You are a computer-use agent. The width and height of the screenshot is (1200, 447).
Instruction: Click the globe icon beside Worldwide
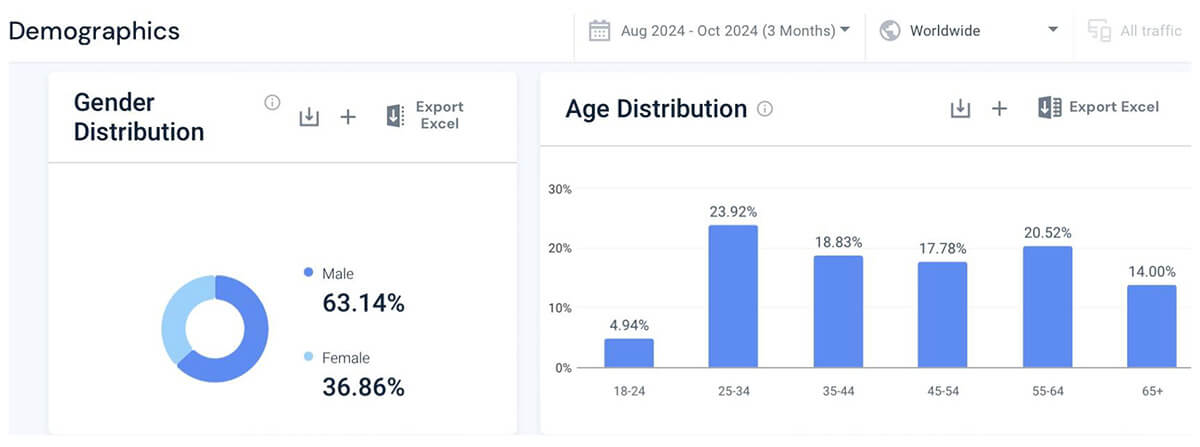tap(889, 31)
